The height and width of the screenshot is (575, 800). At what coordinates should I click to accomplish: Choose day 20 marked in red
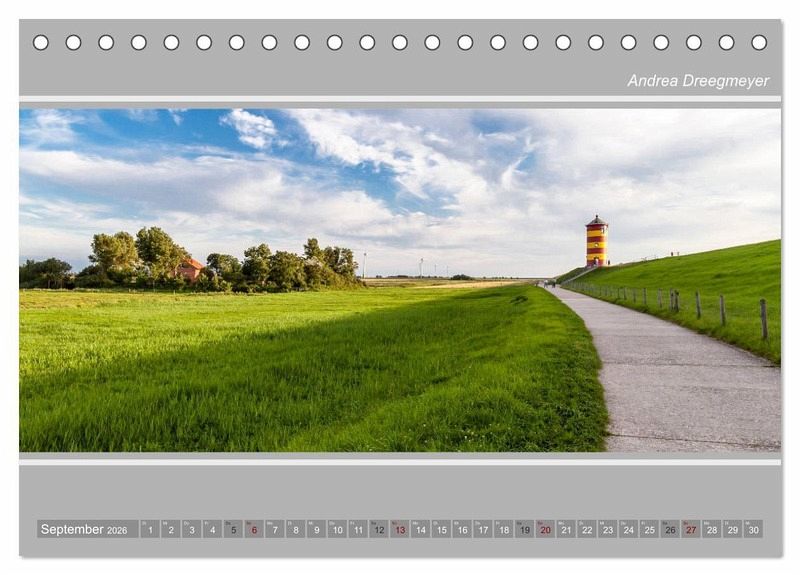(545, 529)
